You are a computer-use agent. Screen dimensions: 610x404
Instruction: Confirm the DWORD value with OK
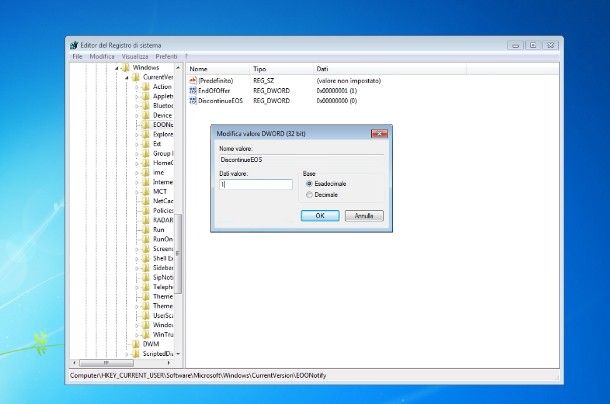pos(320,216)
